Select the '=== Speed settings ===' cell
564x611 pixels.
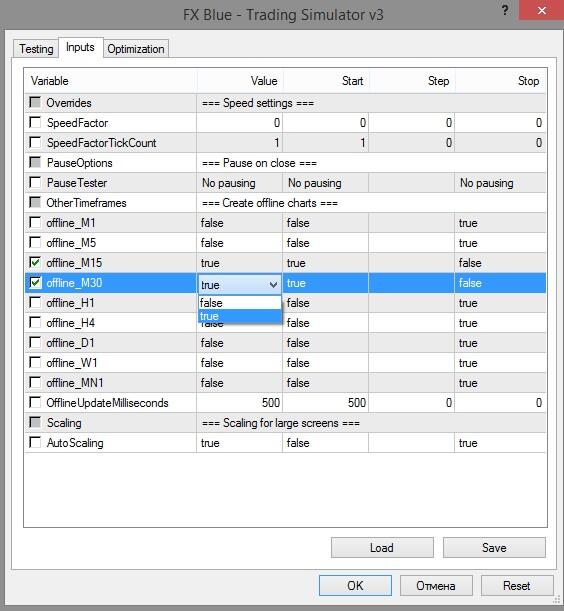(x=371, y=103)
